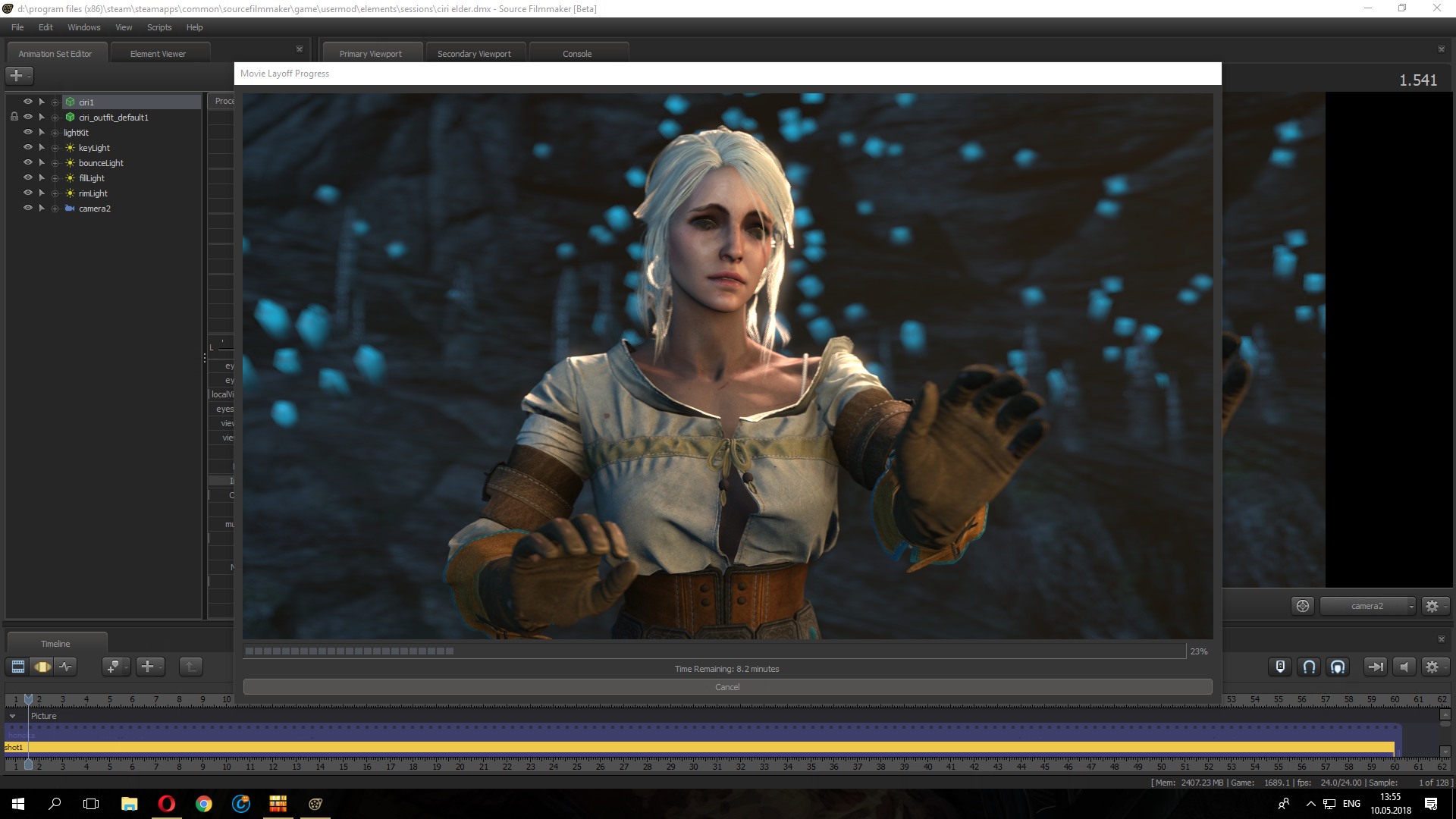Open the Edit menu
Image resolution: width=1456 pixels, height=819 pixels.
tap(45, 27)
